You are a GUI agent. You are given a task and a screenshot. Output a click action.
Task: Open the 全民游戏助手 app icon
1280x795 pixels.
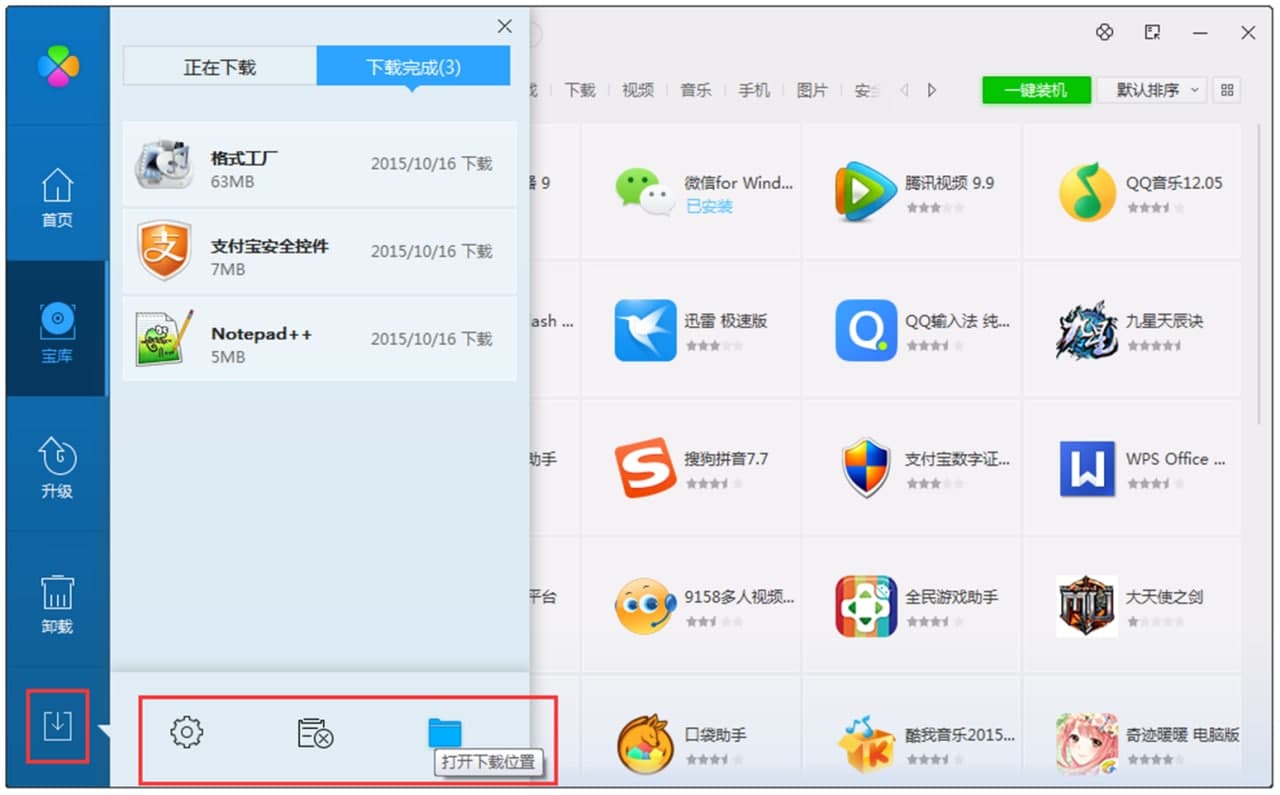[866, 605]
